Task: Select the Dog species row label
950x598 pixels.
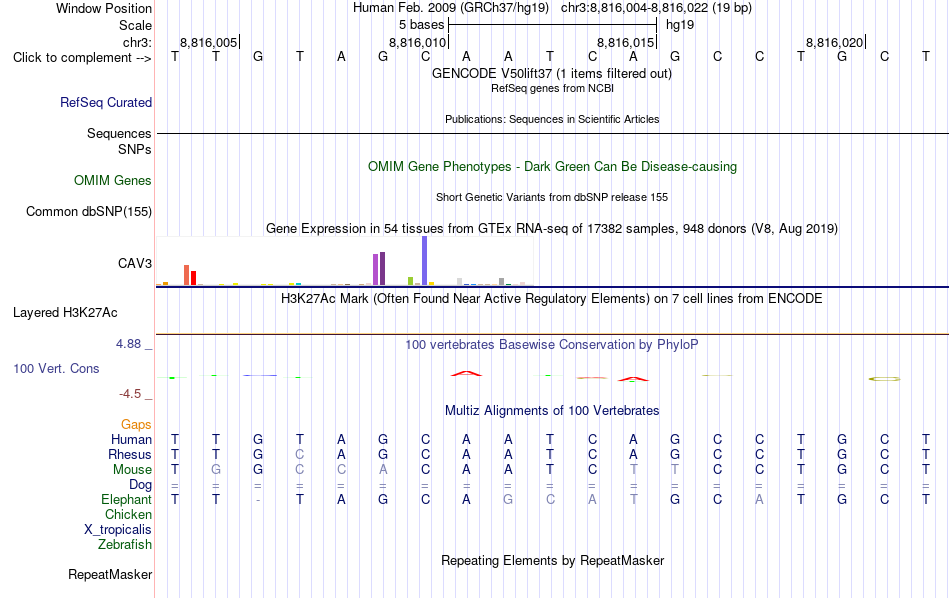Action: click(140, 485)
